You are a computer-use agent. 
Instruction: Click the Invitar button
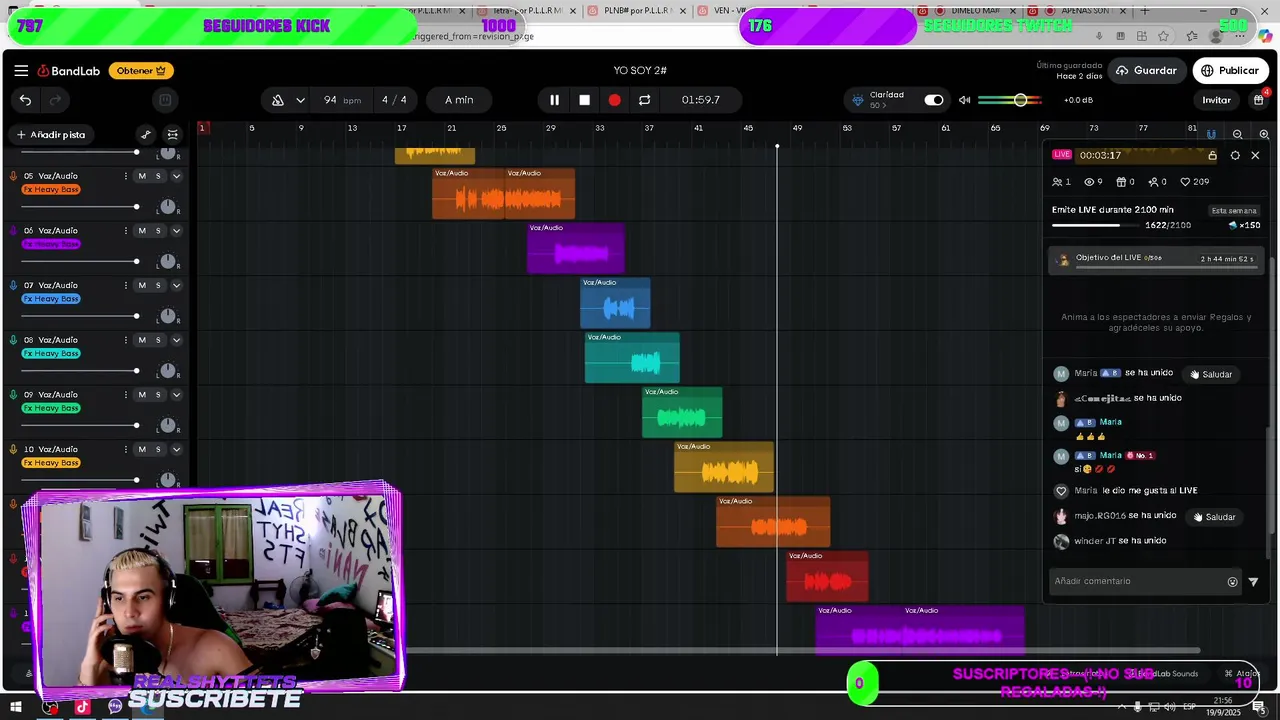tap(1216, 100)
